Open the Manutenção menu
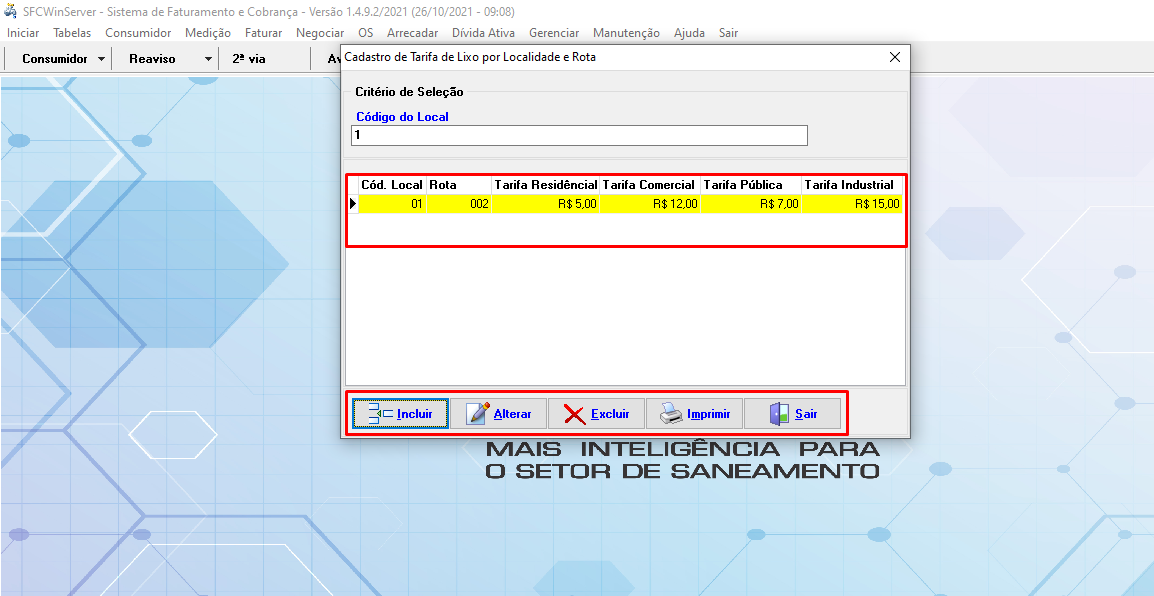This screenshot has width=1154, height=596. (x=626, y=32)
